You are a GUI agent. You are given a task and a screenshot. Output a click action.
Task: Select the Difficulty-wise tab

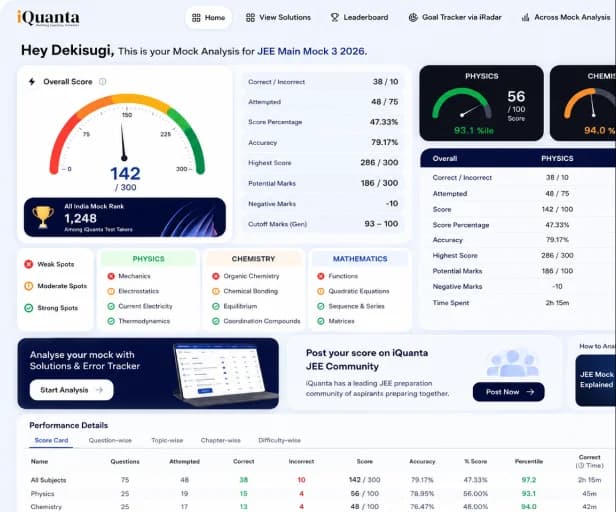point(279,440)
